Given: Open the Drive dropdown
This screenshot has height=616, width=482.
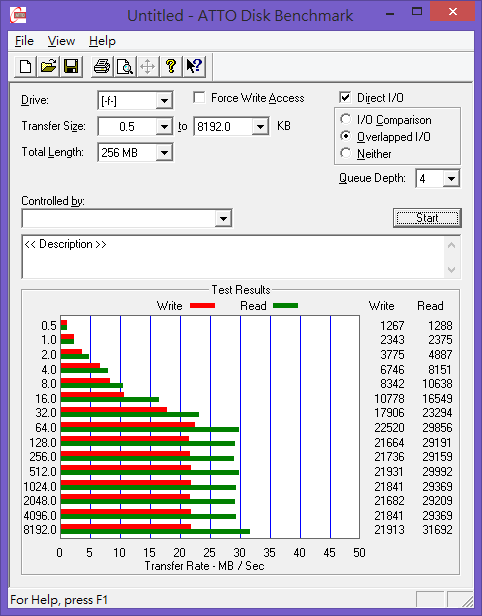Looking at the screenshot, I should [164, 101].
